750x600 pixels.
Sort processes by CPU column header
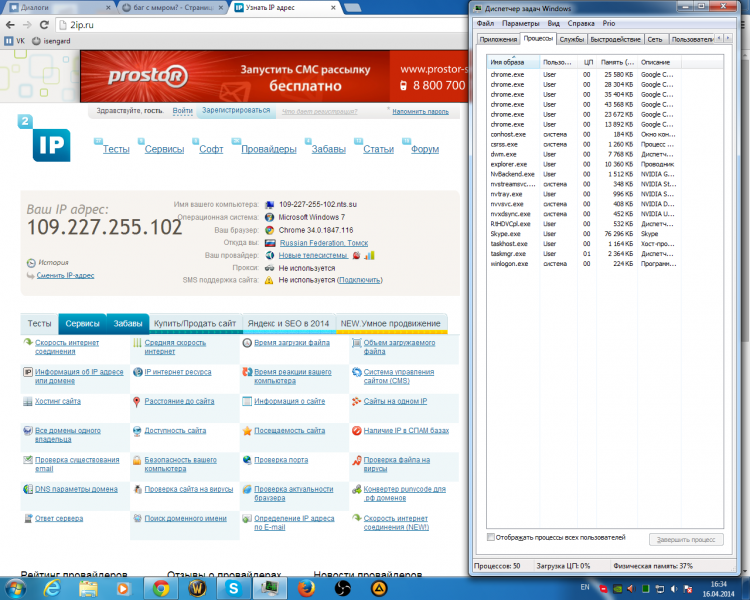click(588, 62)
